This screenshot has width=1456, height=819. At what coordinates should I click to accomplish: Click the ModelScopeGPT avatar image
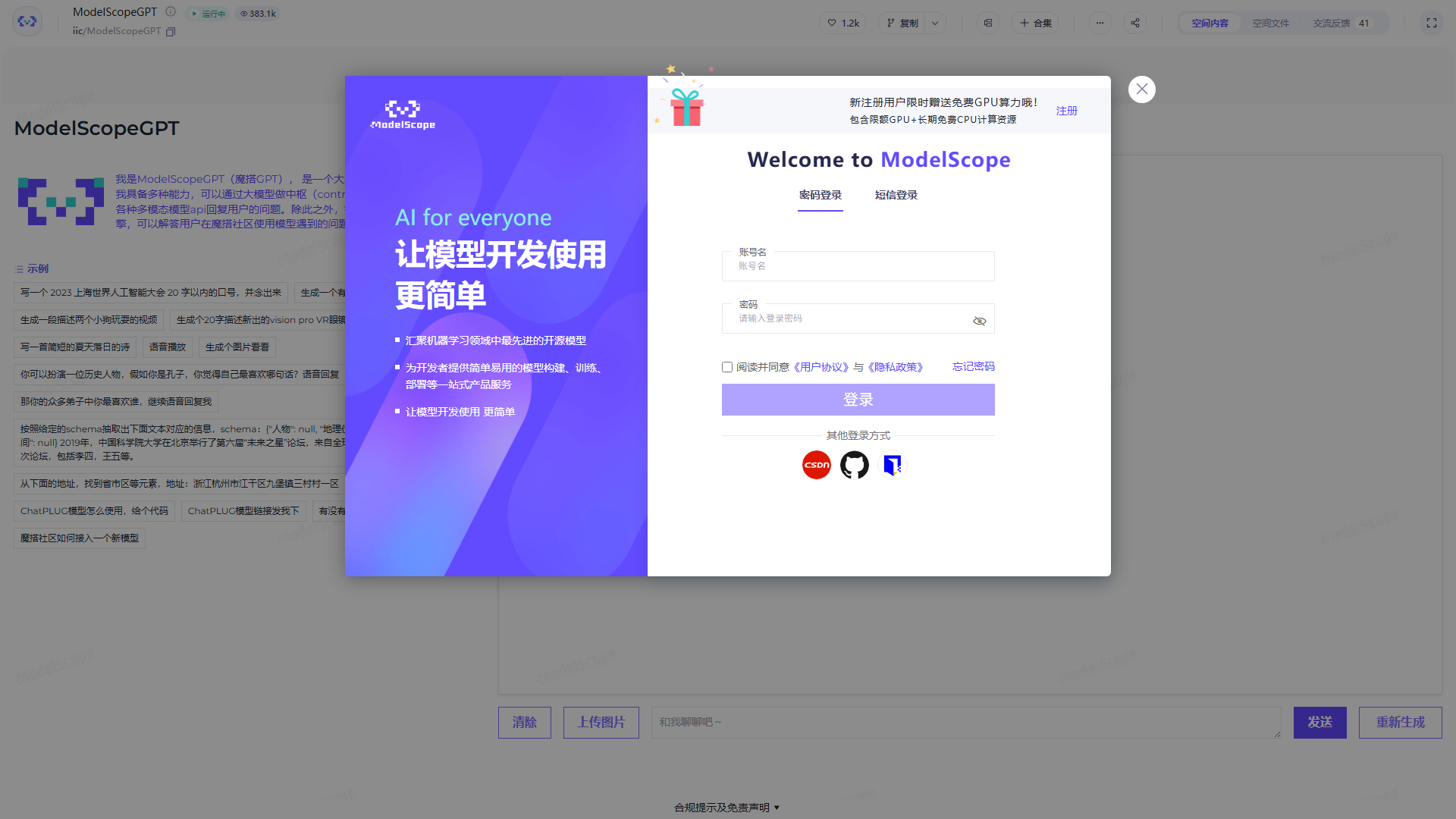[x=61, y=202]
